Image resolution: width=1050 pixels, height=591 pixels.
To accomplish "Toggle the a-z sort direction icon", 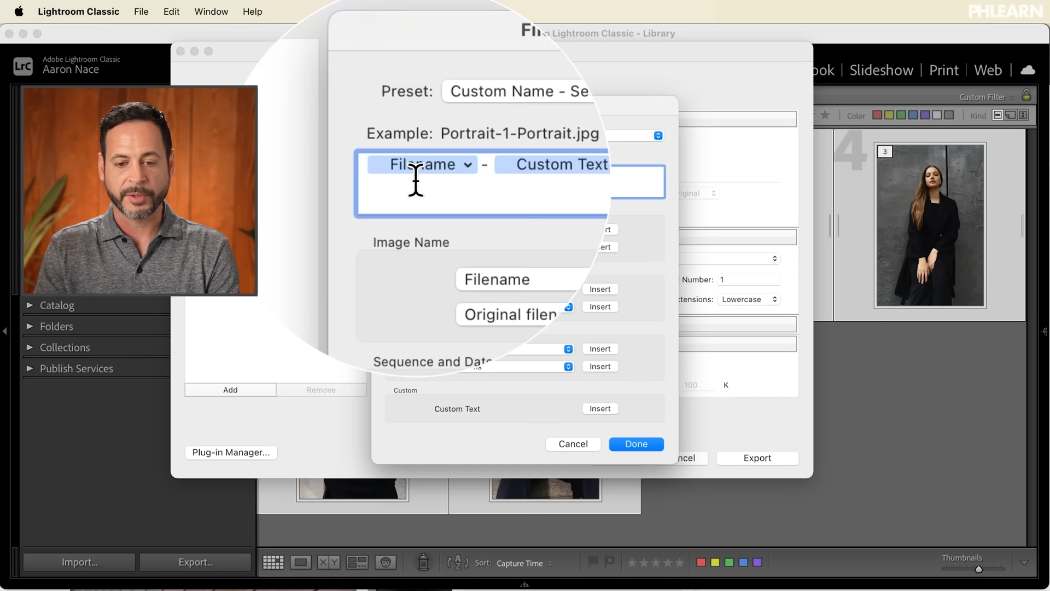I will (457, 562).
